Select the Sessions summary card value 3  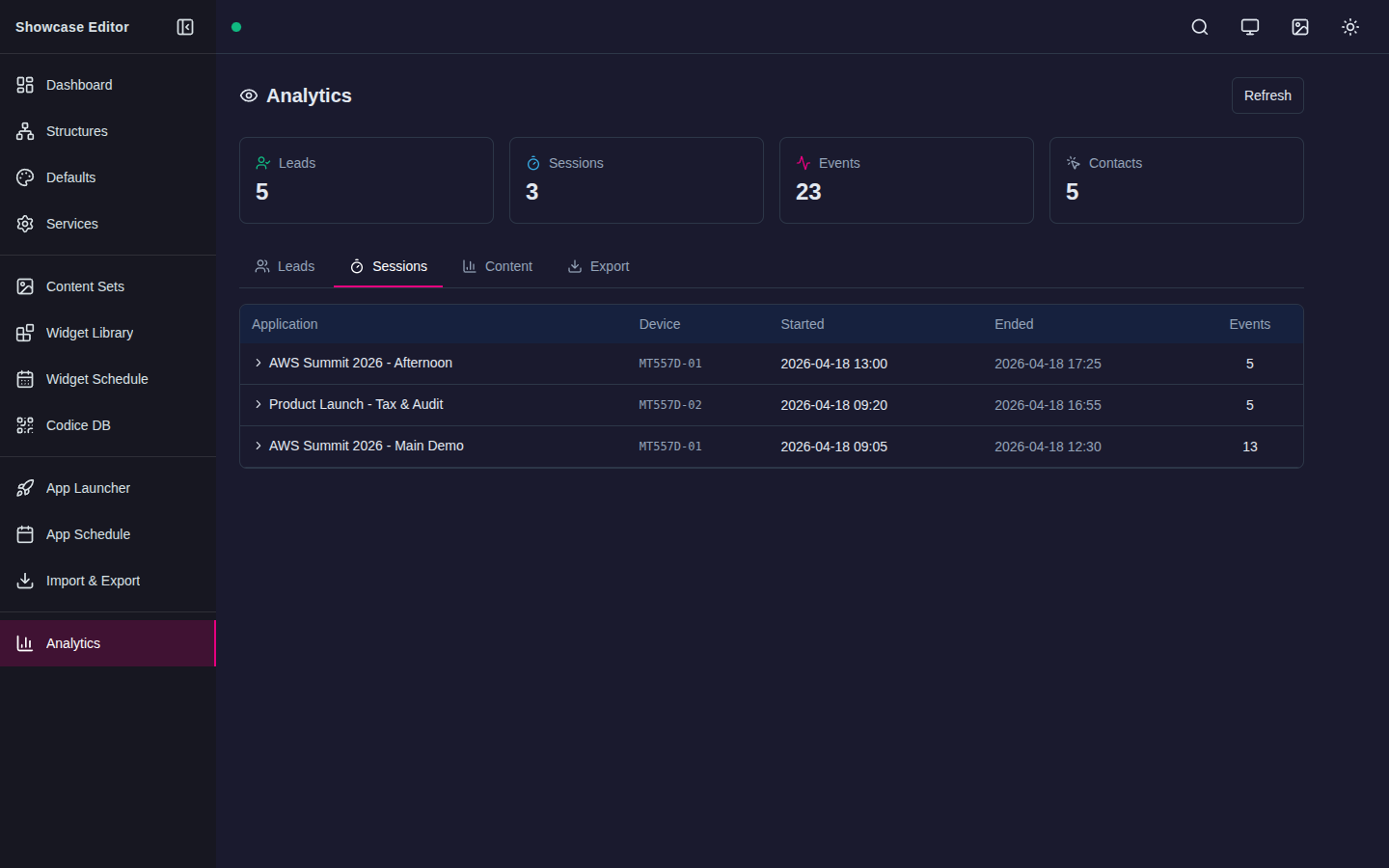click(532, 192)
